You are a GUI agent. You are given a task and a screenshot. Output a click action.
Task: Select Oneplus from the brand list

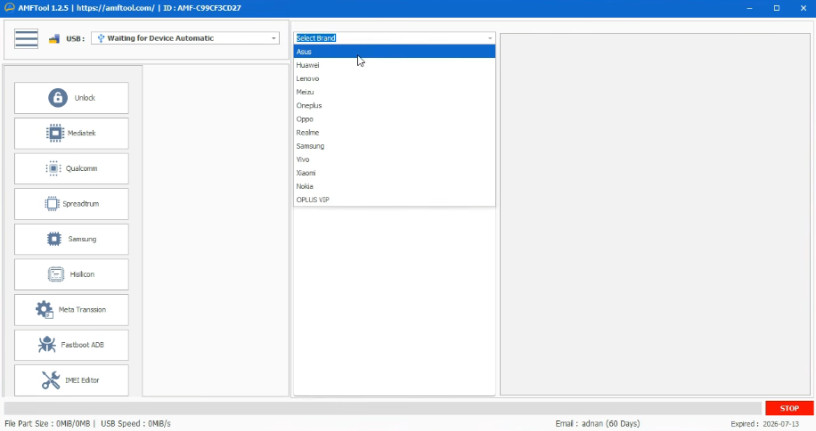(394, 106)
